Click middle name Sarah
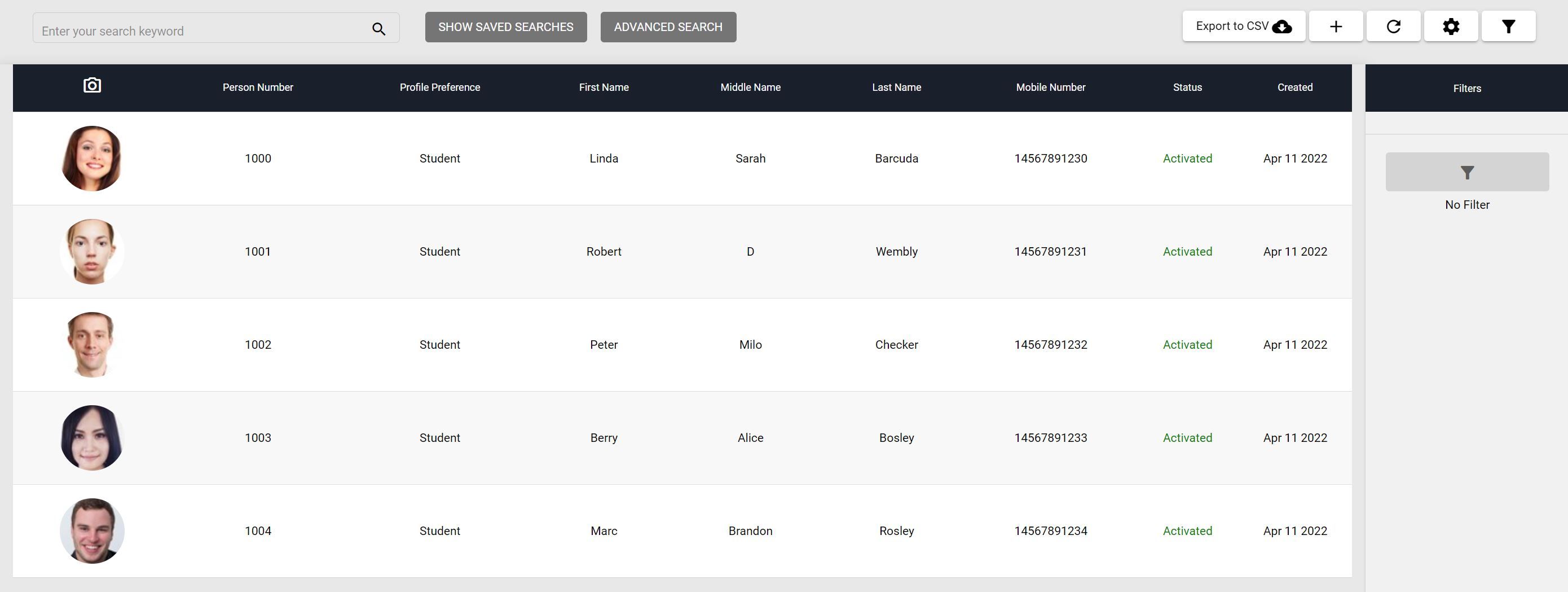 [x=751, y=159]
